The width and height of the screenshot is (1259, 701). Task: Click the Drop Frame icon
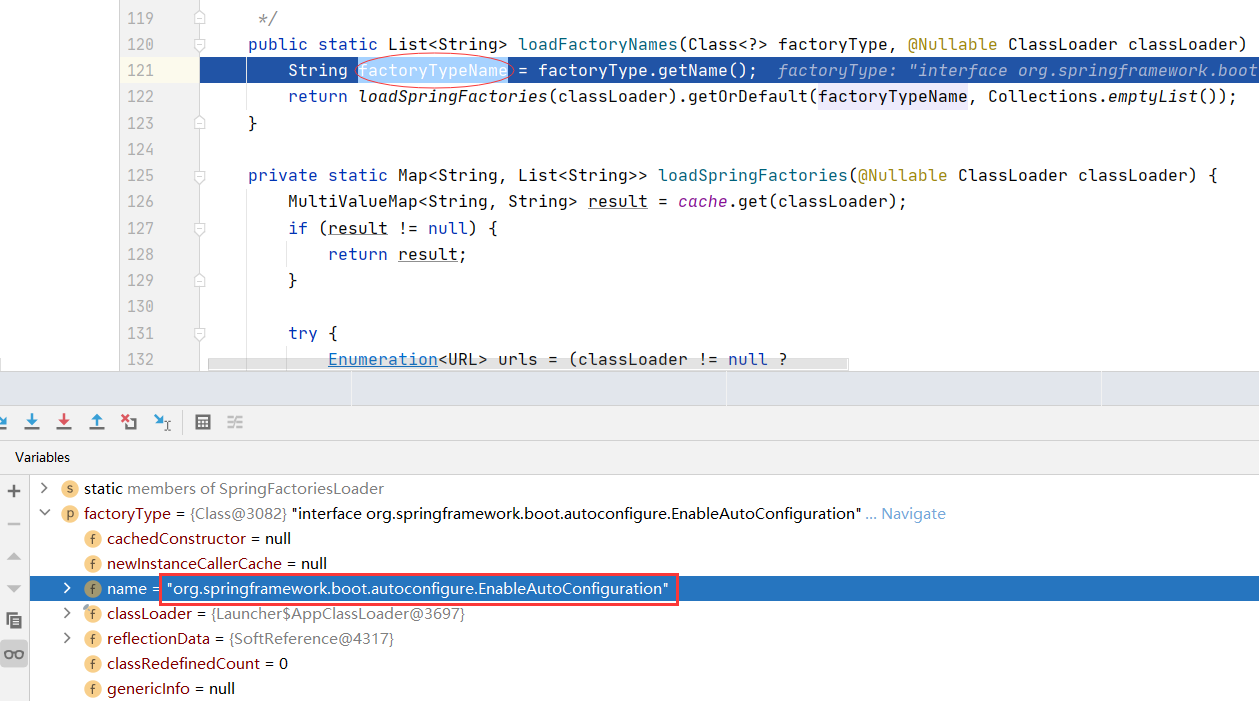point(129,422)
